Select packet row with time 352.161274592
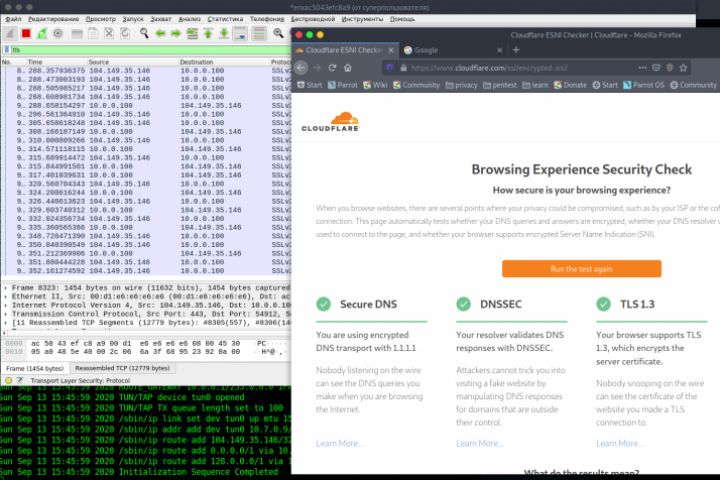720x480 pixels. (x=146, y=271)
